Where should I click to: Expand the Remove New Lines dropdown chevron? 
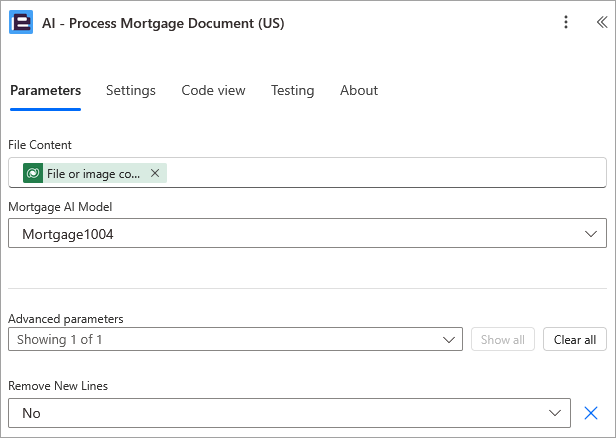[x=555, y=413]
